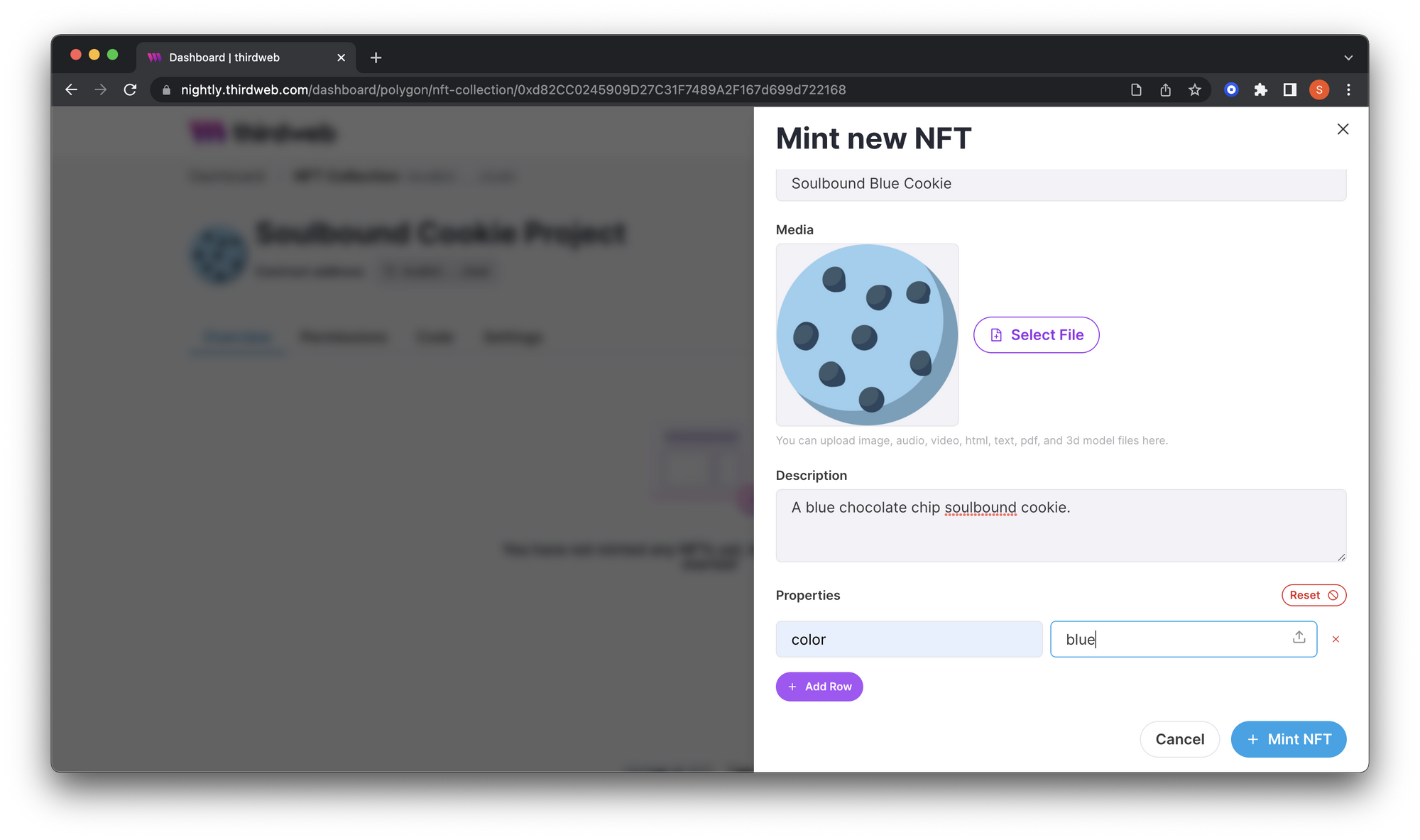Click the cookie image thumbnail in Media

[x=867, y=334]
